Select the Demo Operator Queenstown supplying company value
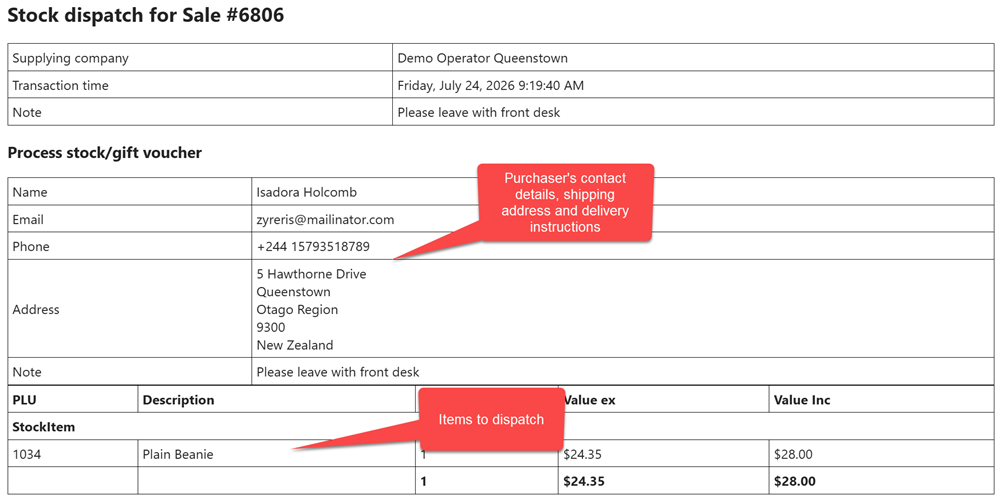 pyautogui.click(x=482, y=59)
